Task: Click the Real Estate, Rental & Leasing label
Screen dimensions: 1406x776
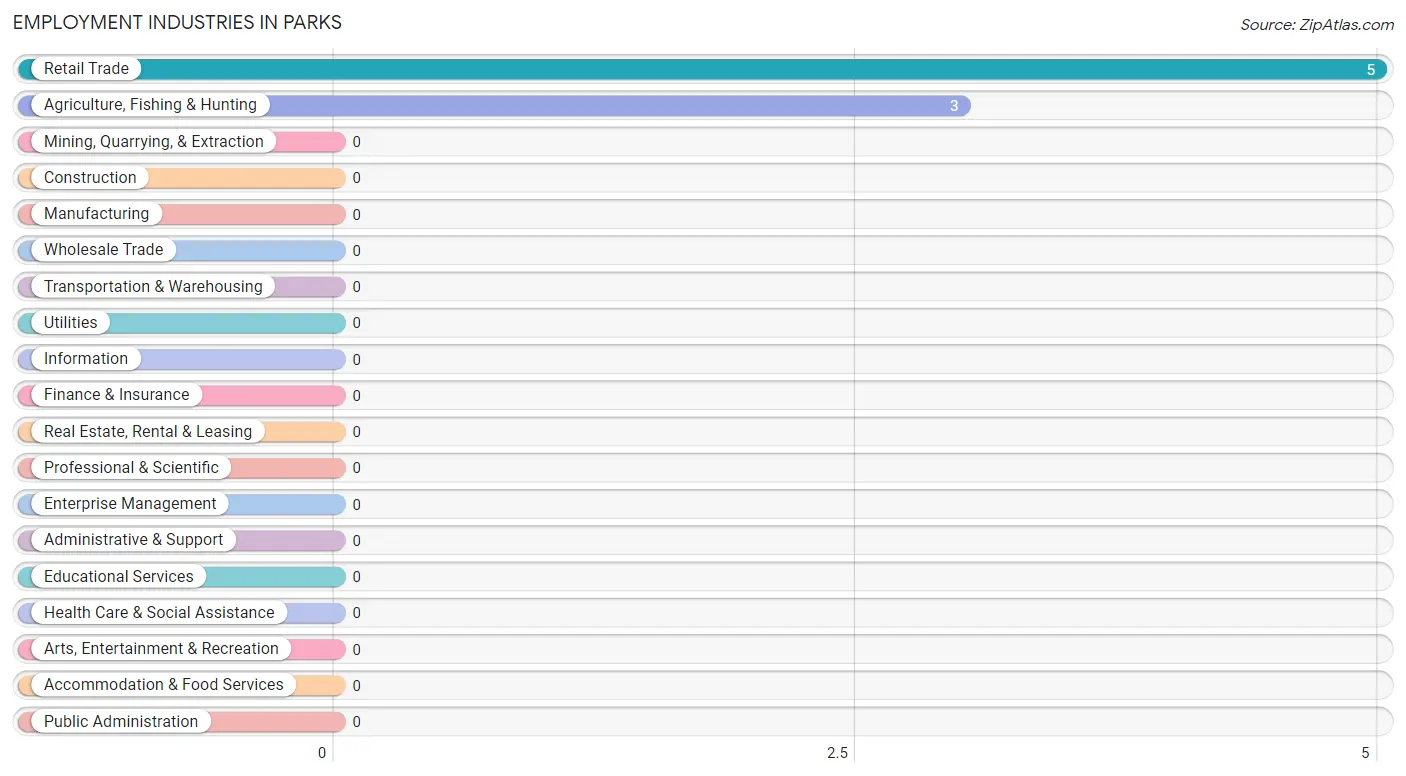Action: click(x=148, y=432)
